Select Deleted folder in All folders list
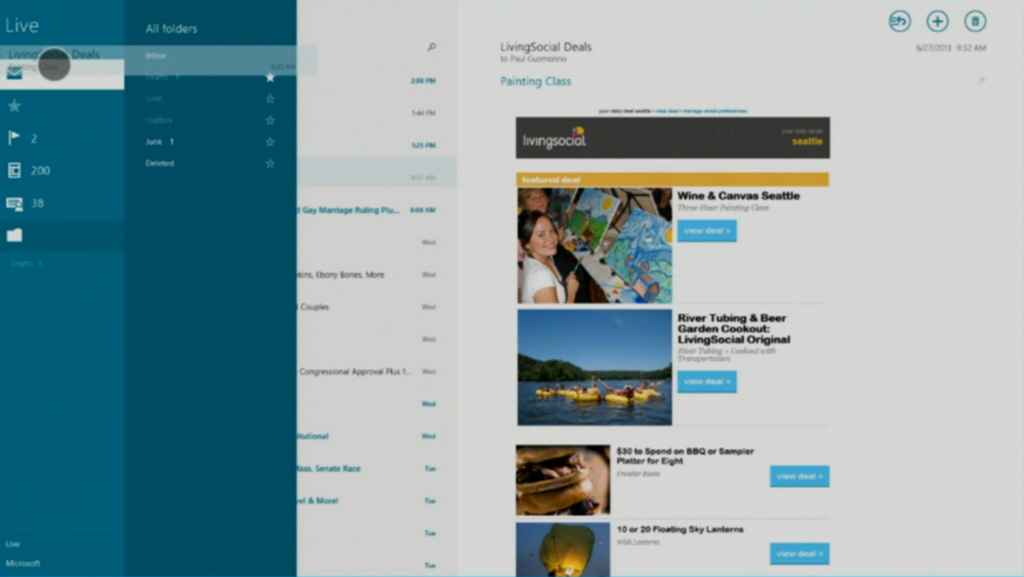Screen dimensions: 1024x577 [x=159, y=163]
